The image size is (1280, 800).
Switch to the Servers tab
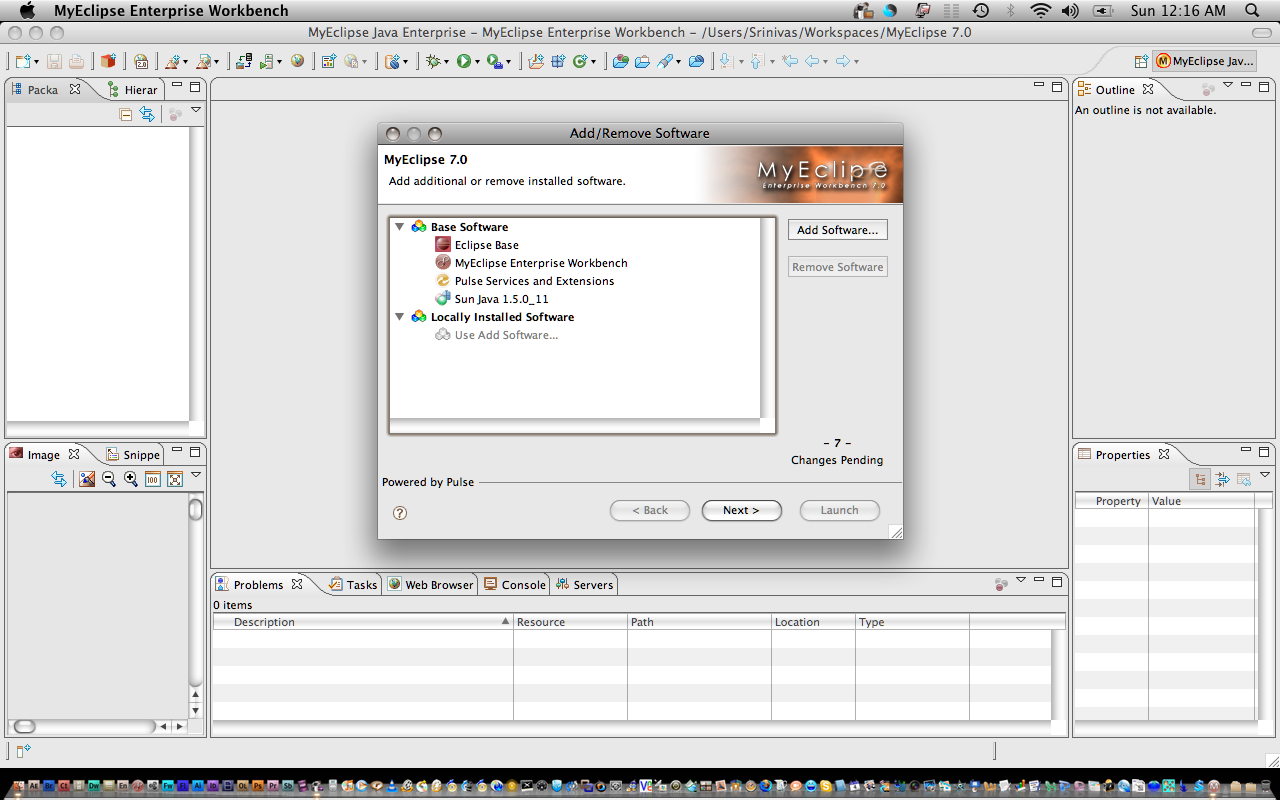pos(585,585)
